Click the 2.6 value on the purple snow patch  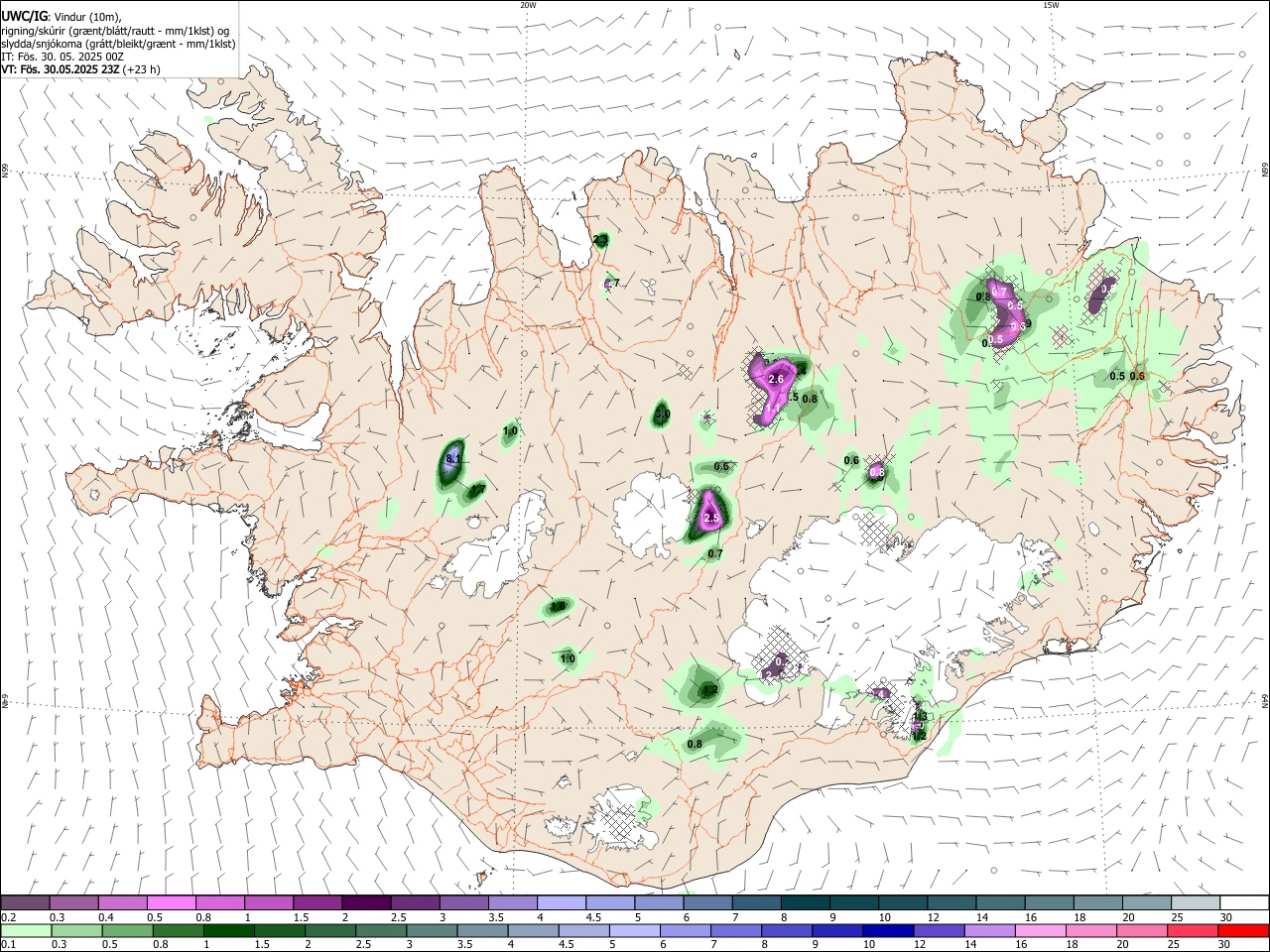click(x=776, y=379)
